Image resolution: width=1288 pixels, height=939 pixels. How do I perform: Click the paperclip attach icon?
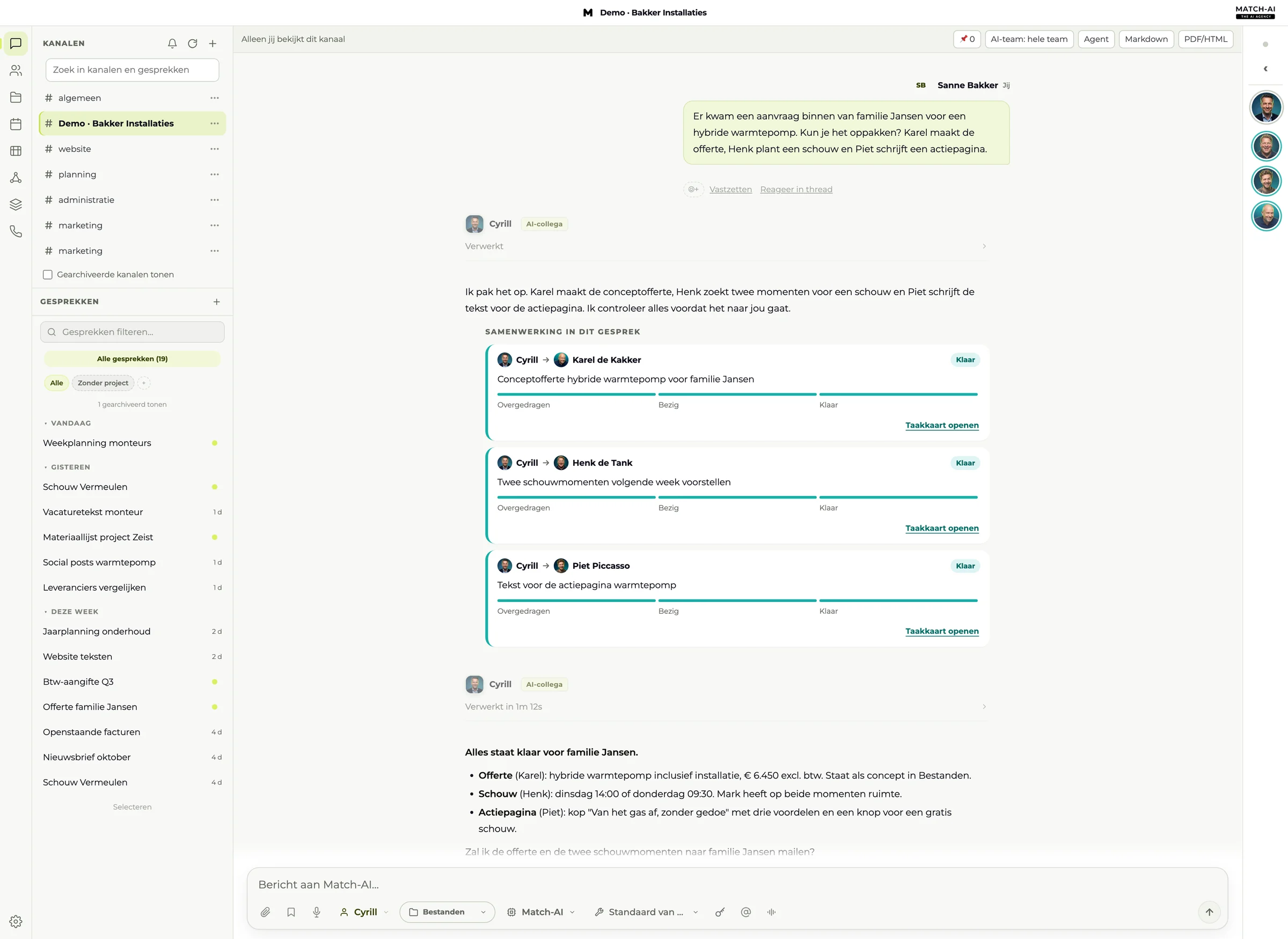pos(266,912)
